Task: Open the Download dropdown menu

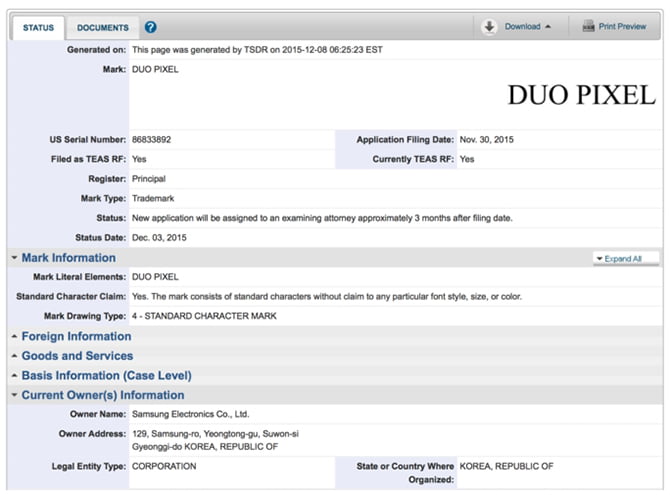Action: [x=528, y=27]
